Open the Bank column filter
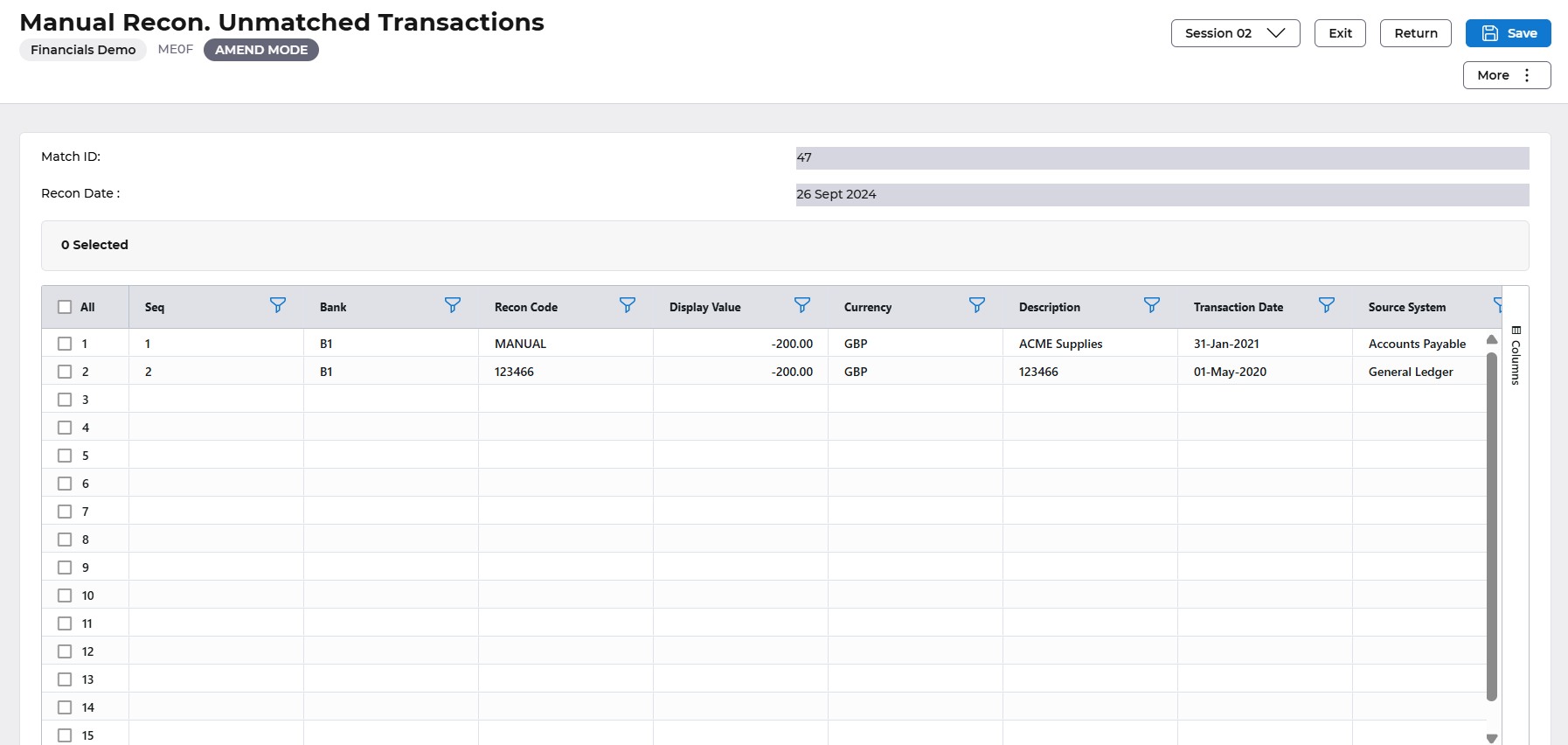 [x=453, y=305]
